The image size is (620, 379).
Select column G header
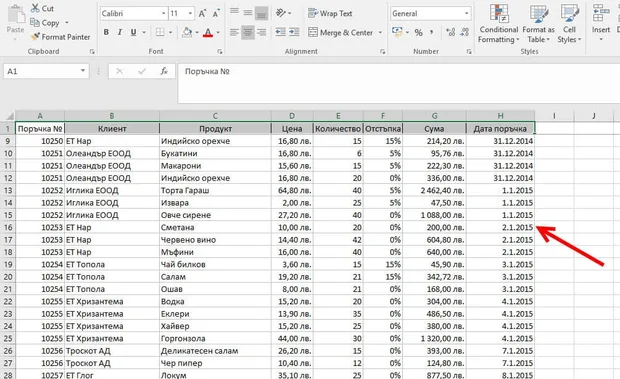click(434, 116)
